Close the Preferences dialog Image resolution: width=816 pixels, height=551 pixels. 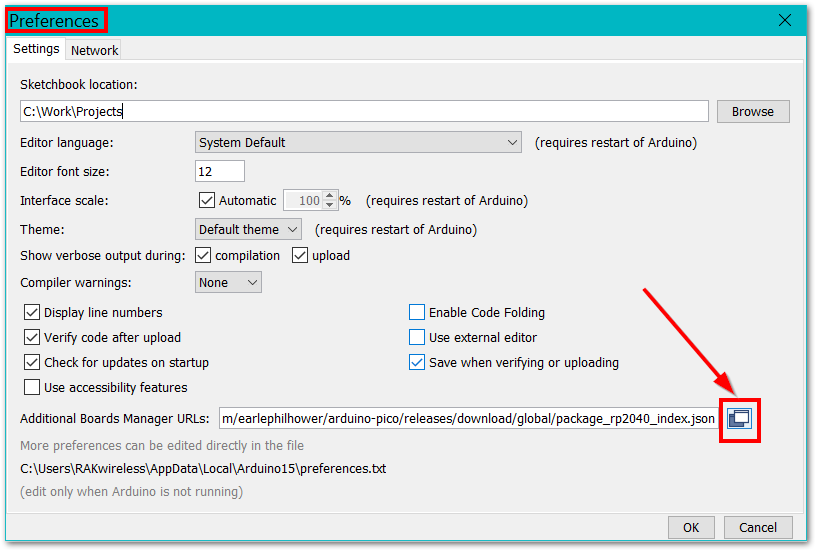(785, 20)
